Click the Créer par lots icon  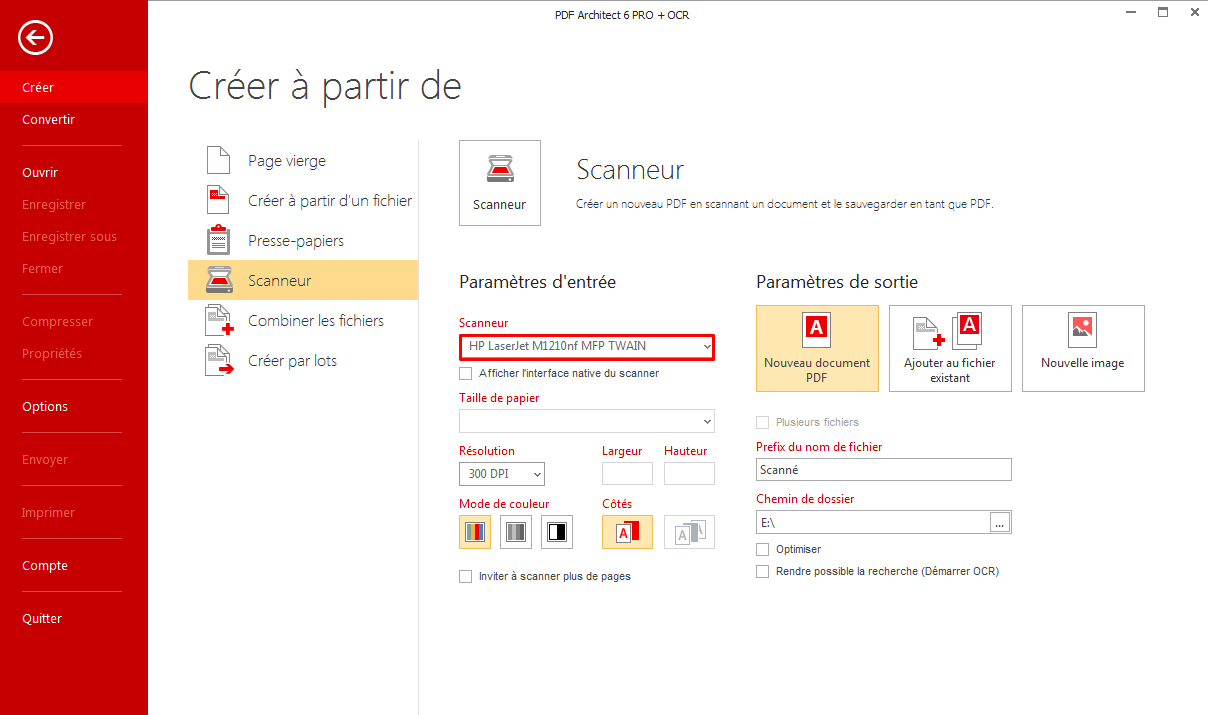(218, 361)
